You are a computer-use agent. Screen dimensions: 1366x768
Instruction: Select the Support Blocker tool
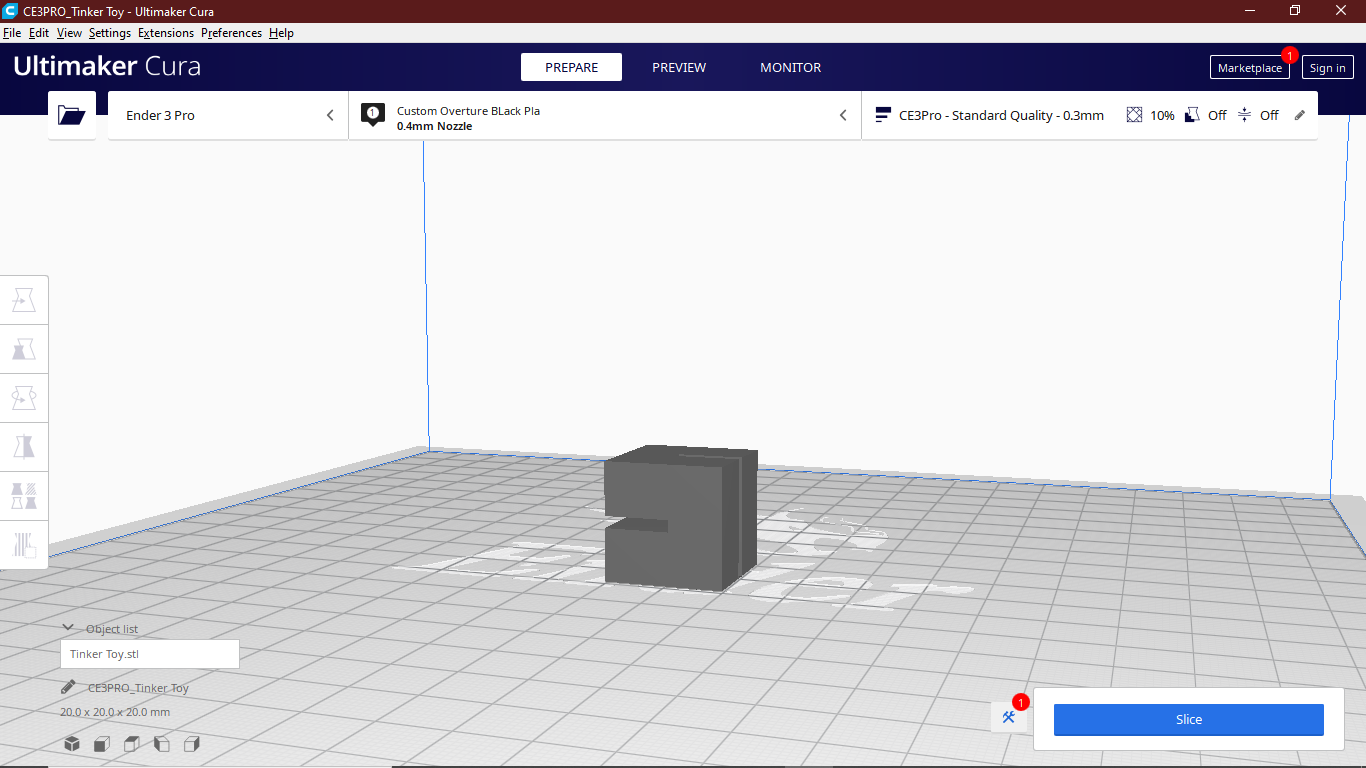24,544
